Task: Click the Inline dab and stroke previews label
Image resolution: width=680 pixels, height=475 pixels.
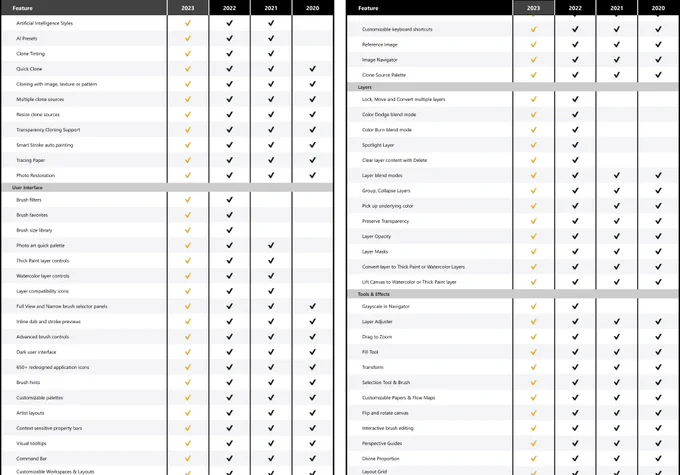Action: (x=49, y=321)
